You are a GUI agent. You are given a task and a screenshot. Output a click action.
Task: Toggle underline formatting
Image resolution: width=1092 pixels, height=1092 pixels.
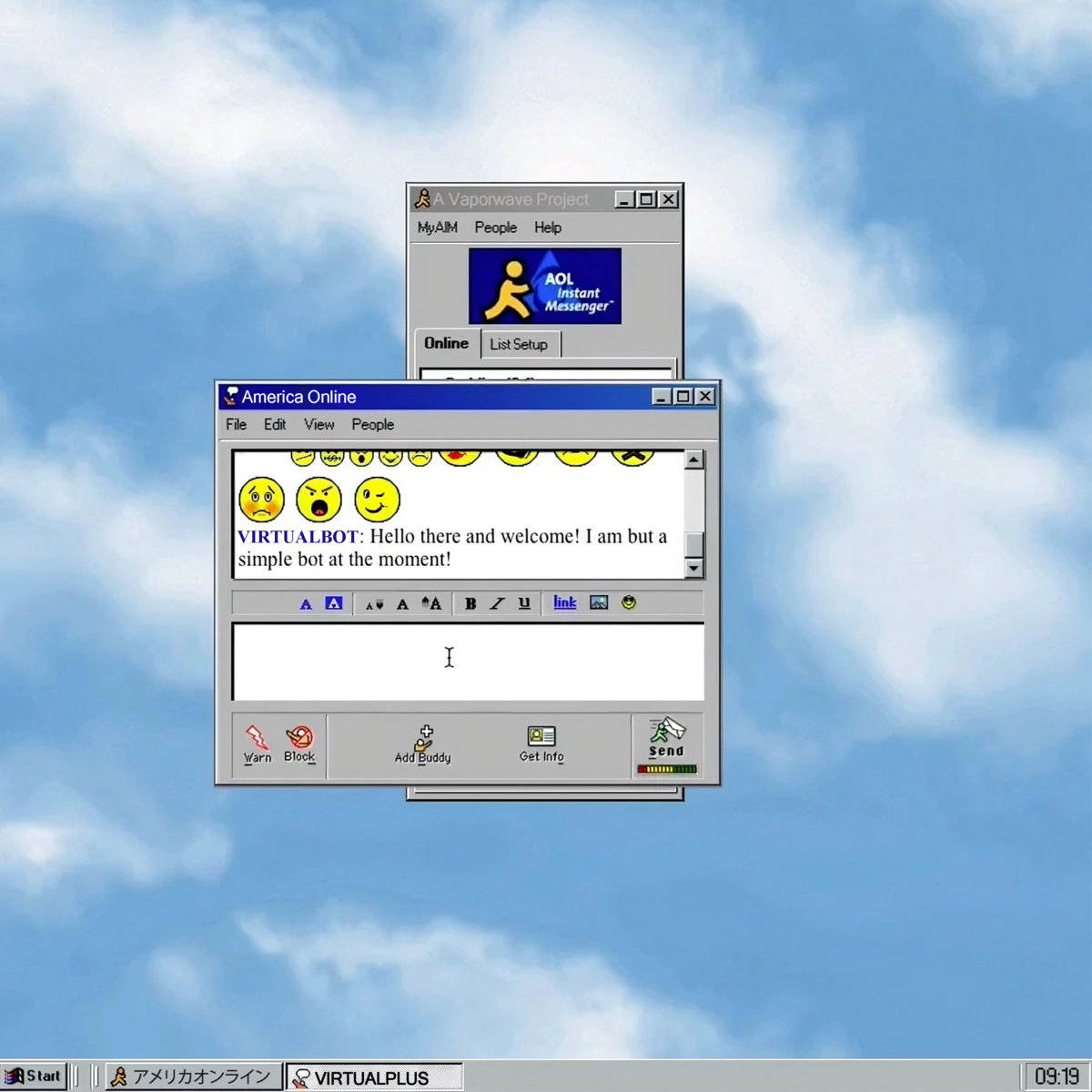pyautogui.click(x=524, y=602)
